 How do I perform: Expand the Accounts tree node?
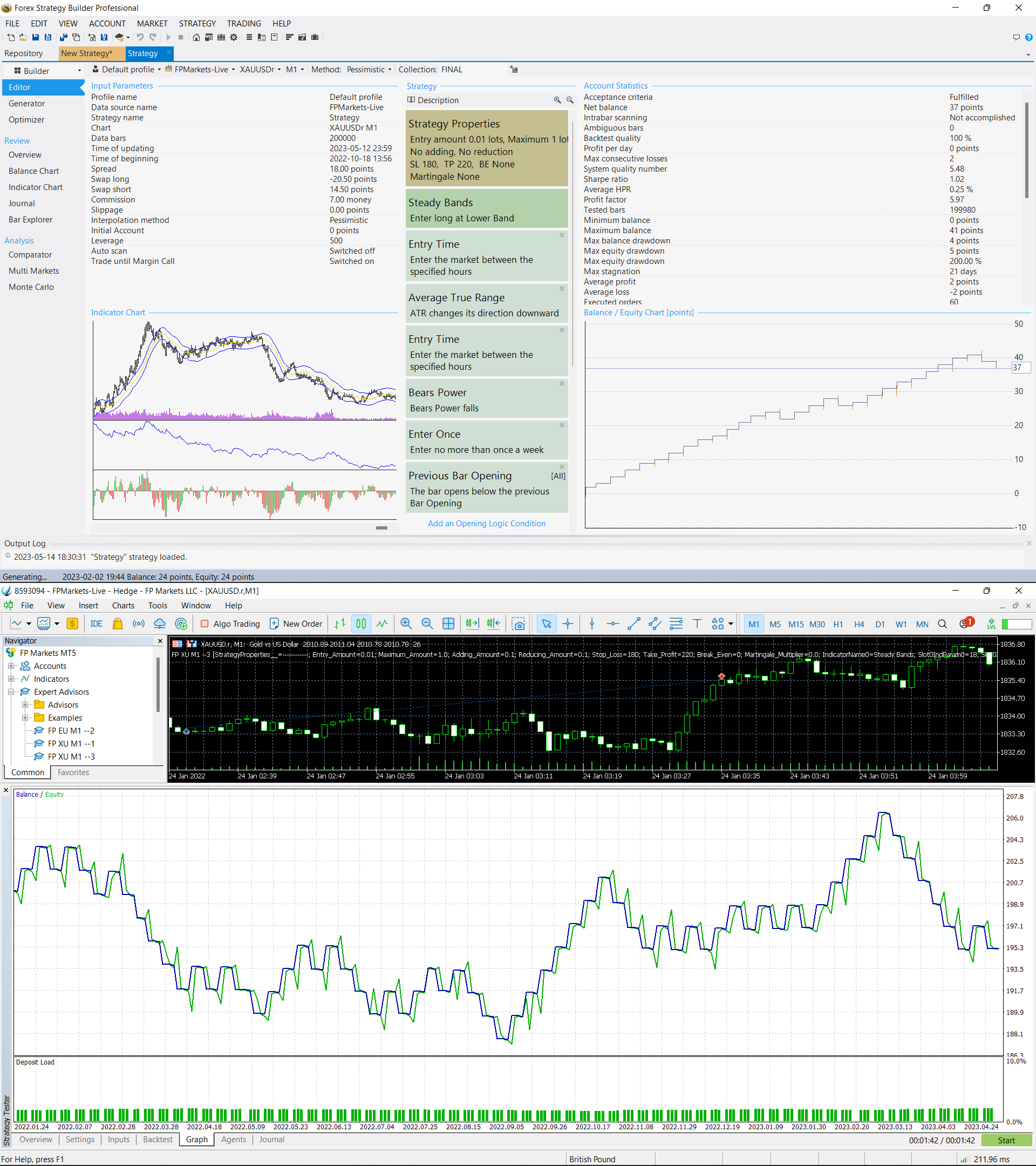point(11,666)
